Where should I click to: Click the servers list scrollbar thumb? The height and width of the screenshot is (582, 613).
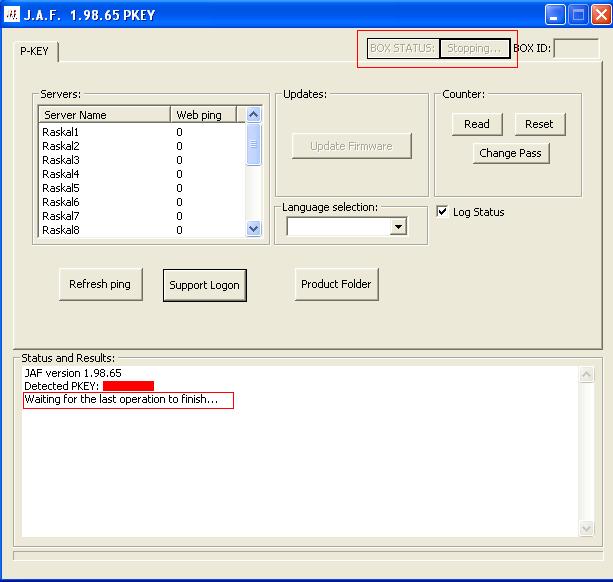click(253, 144)
